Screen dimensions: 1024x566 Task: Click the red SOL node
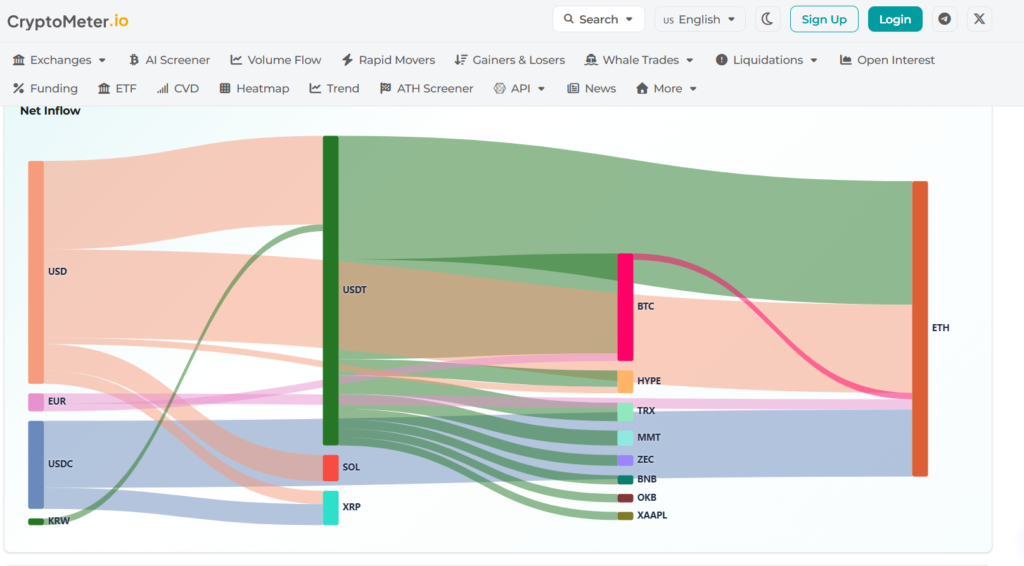click(330, 468)
